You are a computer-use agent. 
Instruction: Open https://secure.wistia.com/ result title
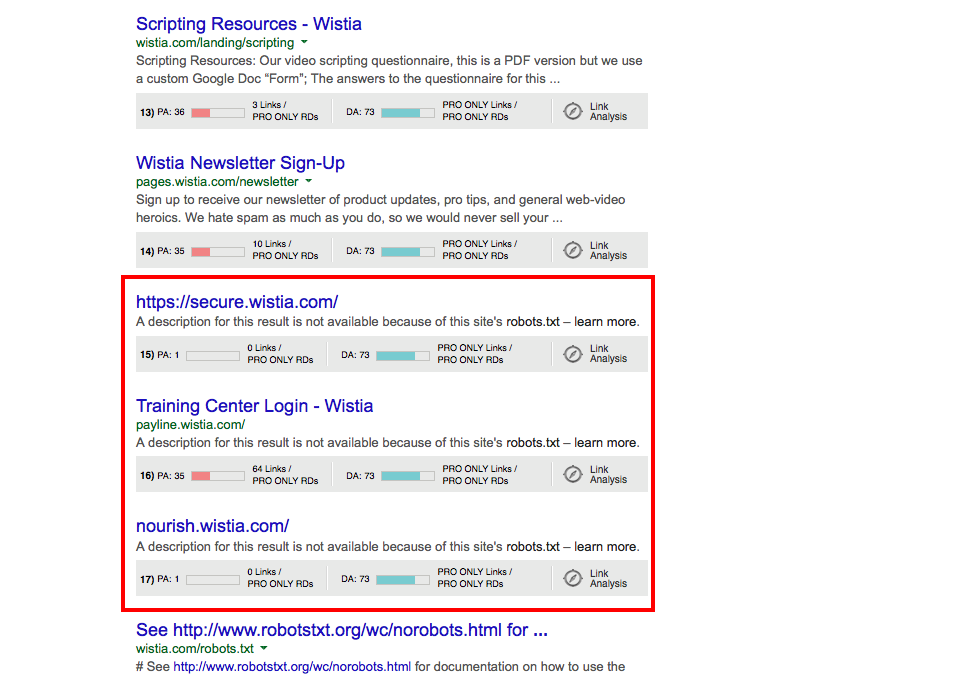pyautogui.click(x=237, y=302)
